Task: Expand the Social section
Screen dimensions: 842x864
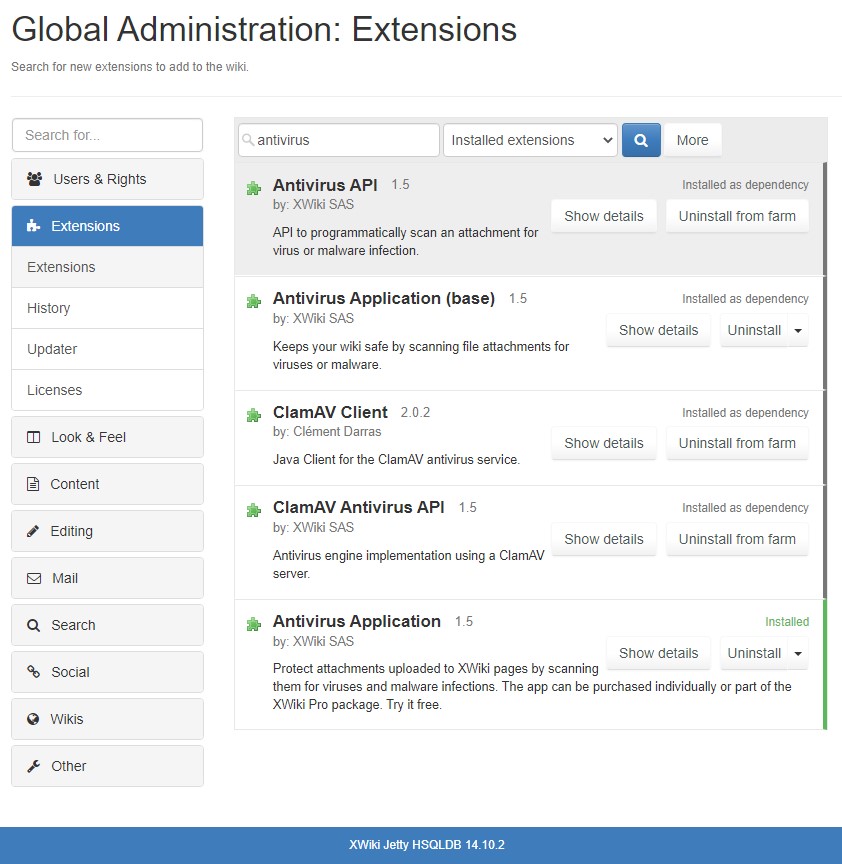Action: tap(107, 672)
